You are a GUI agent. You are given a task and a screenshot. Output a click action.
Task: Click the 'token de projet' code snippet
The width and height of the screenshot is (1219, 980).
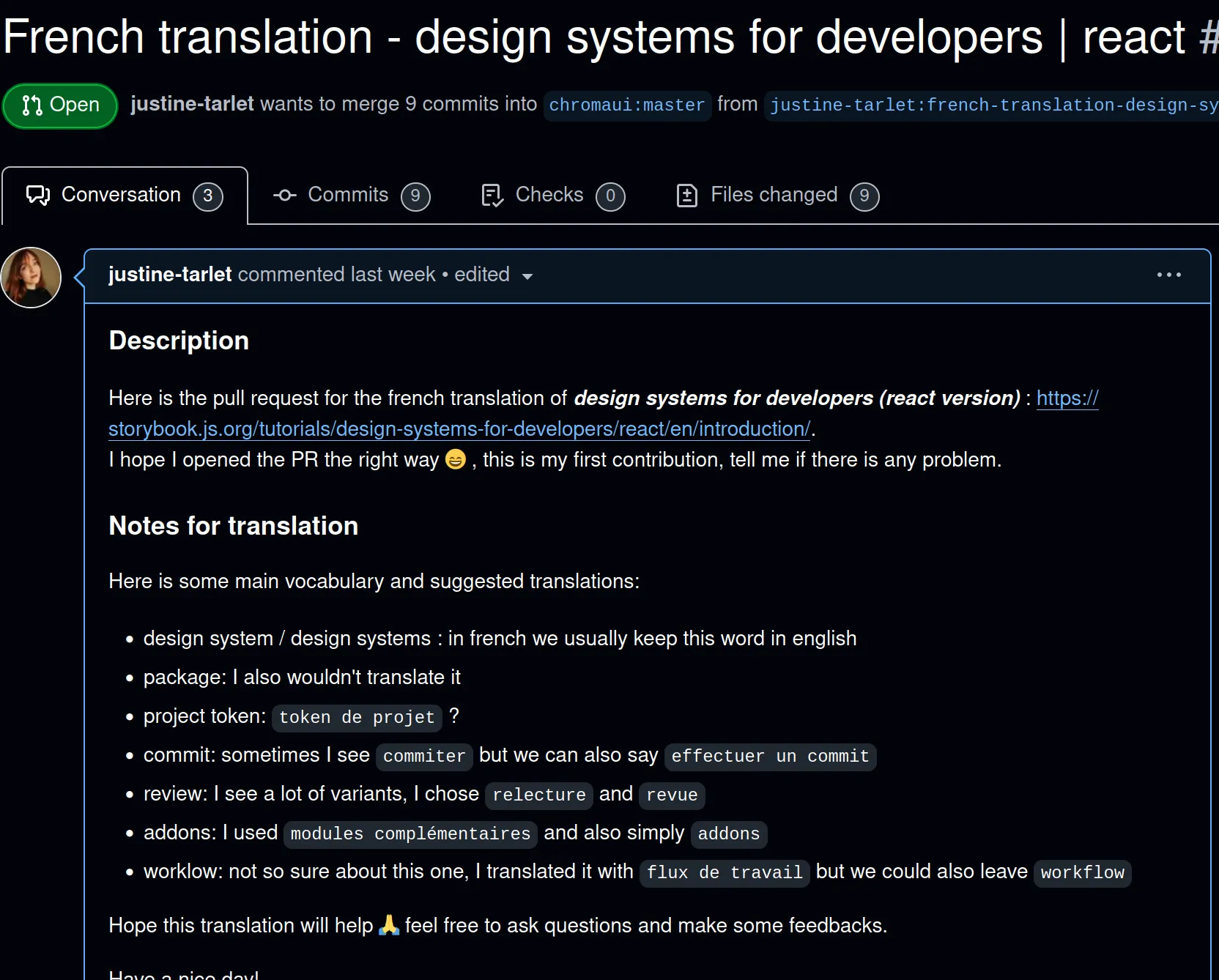click(357, 718)
